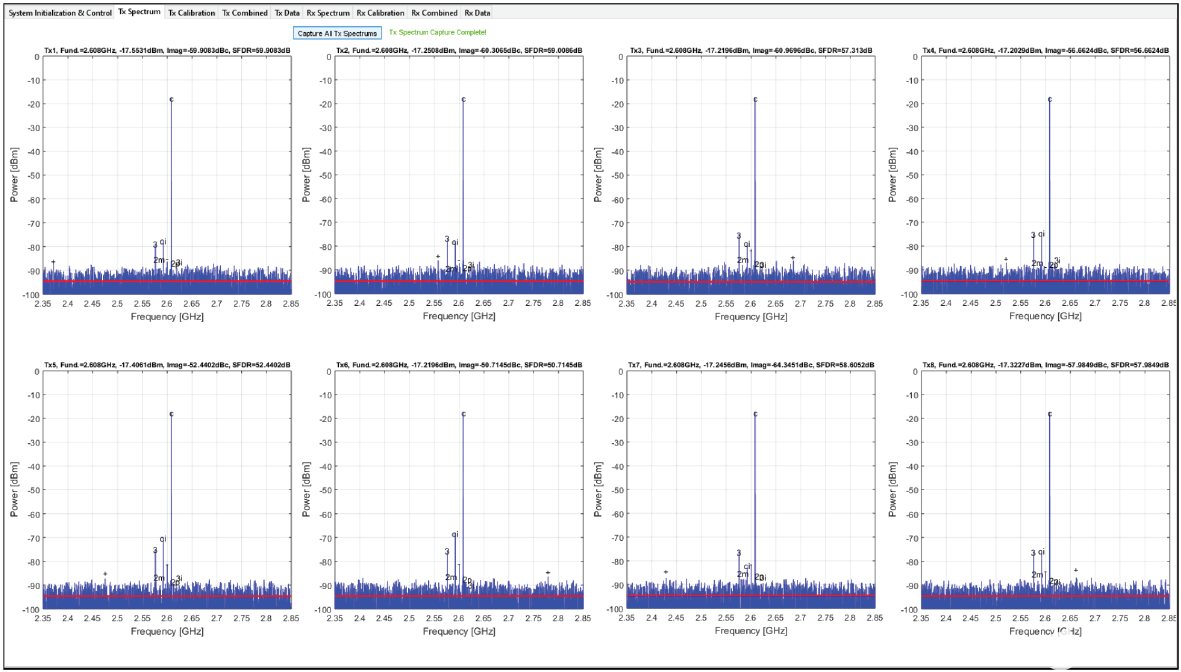Click the Capture All Tx Spectrums button
1181x672 pixels.
pos(337,33)
